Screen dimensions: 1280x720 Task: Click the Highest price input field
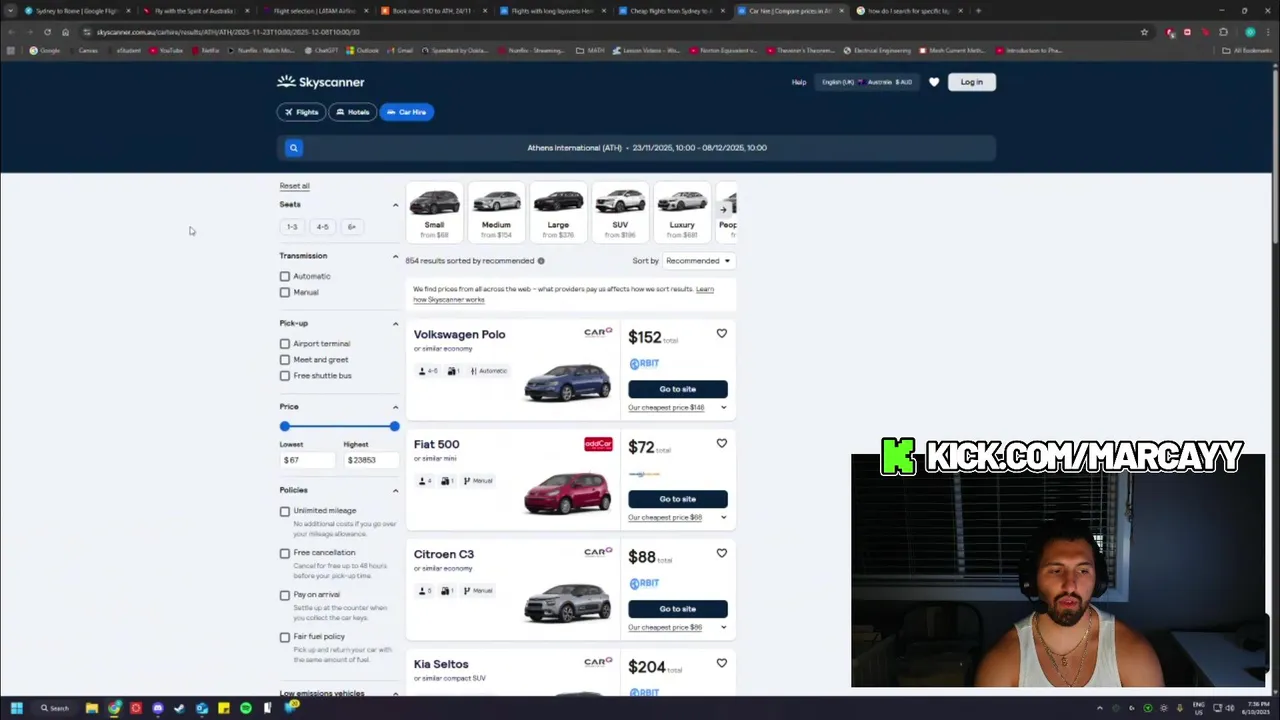coord(371,460)
